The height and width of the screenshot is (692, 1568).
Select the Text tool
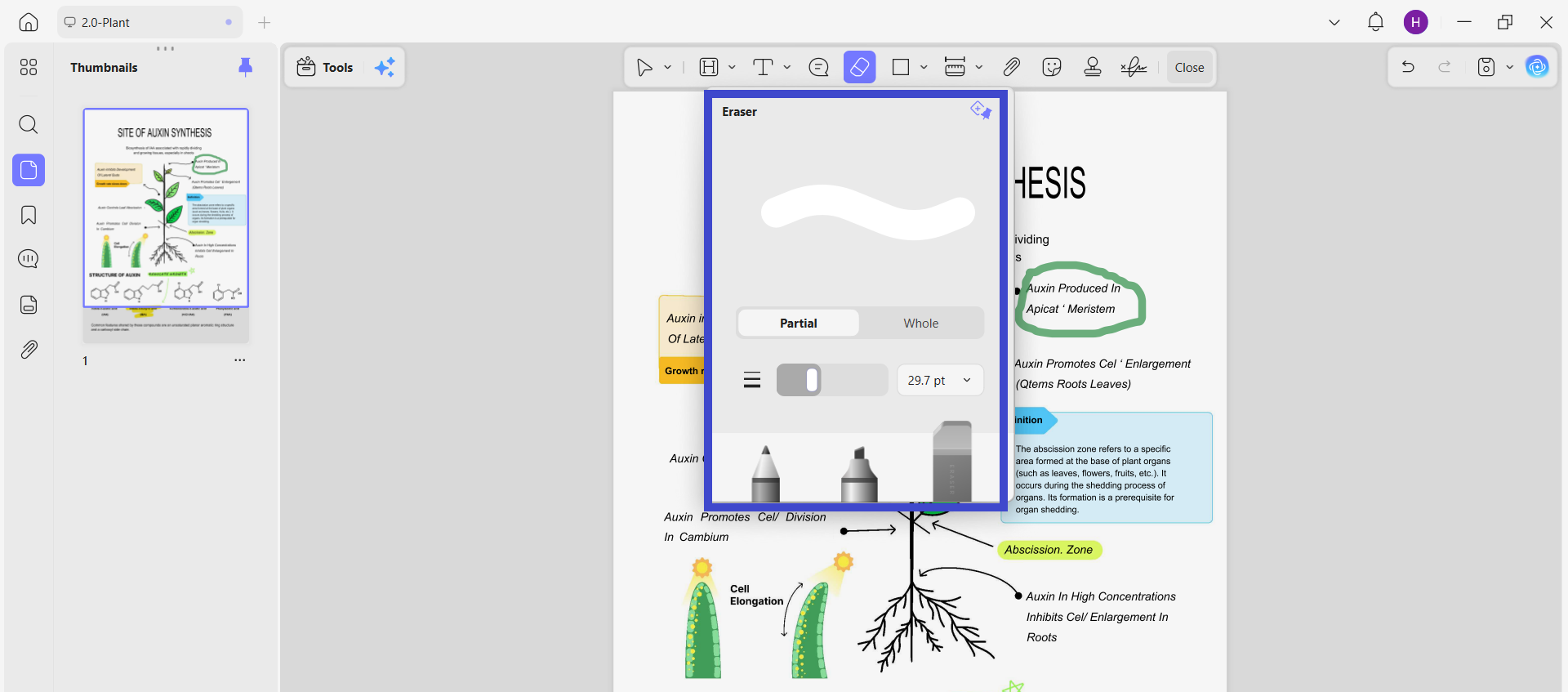[763, 67]
